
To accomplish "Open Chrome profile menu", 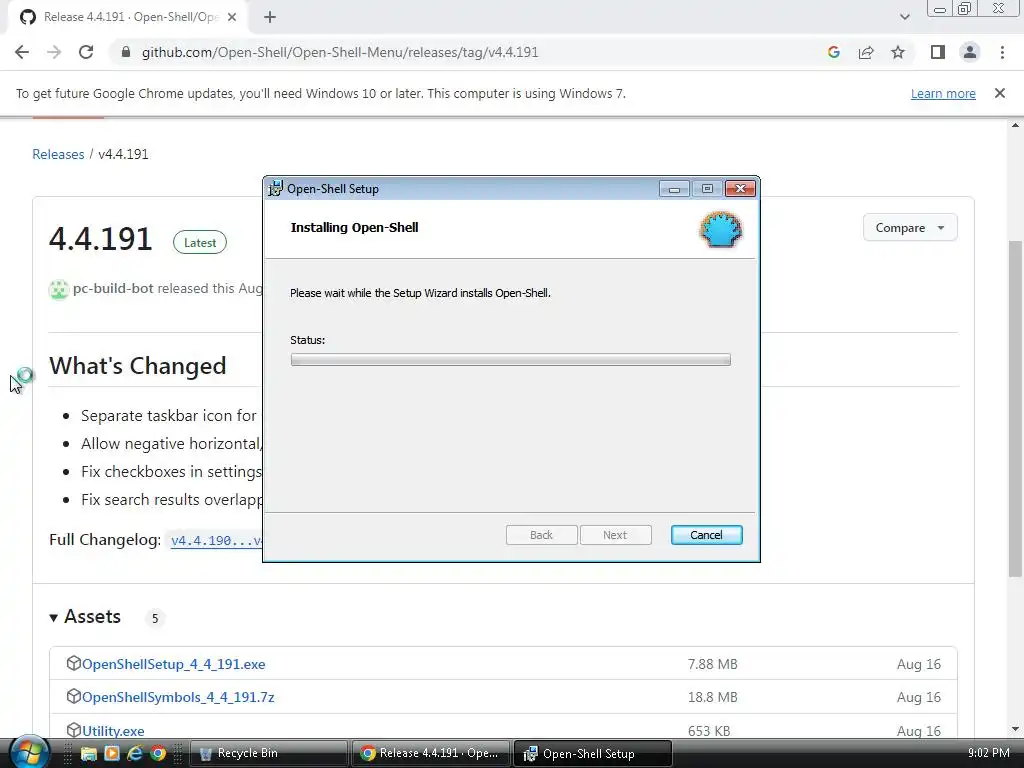I will pyautogui.click(x=970, y=52).
